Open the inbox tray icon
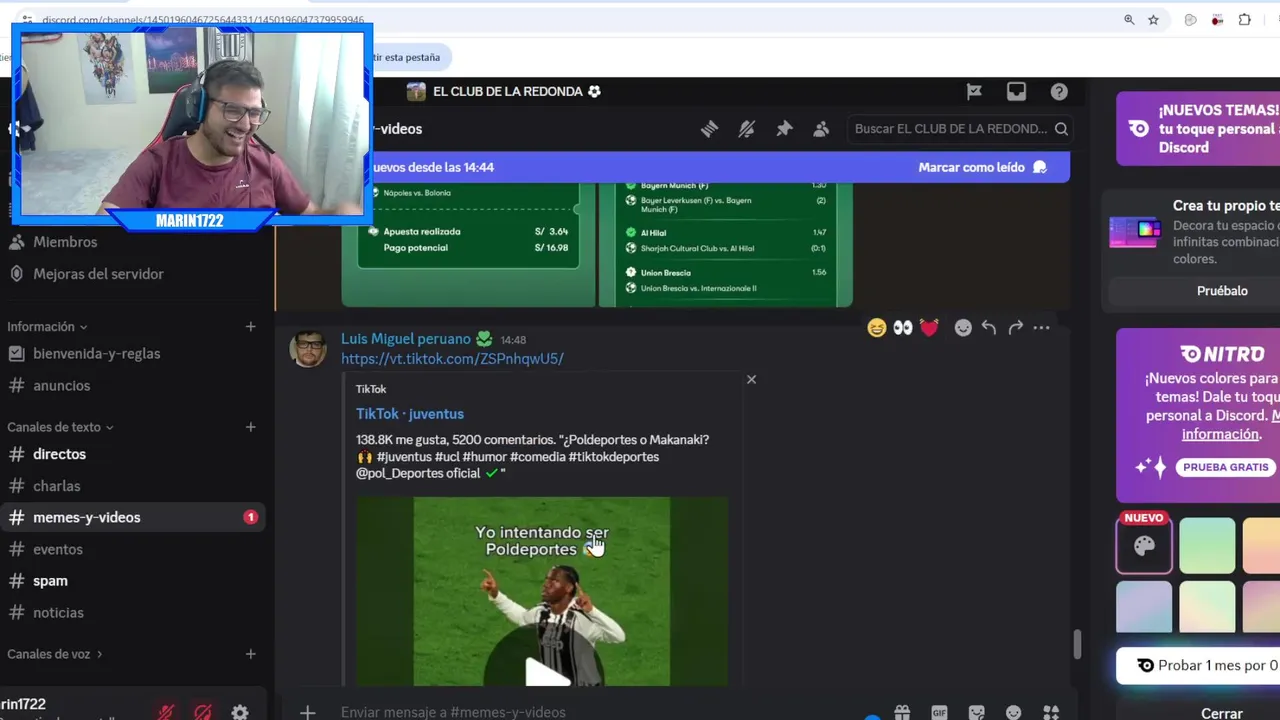 tap(1016, 92)
